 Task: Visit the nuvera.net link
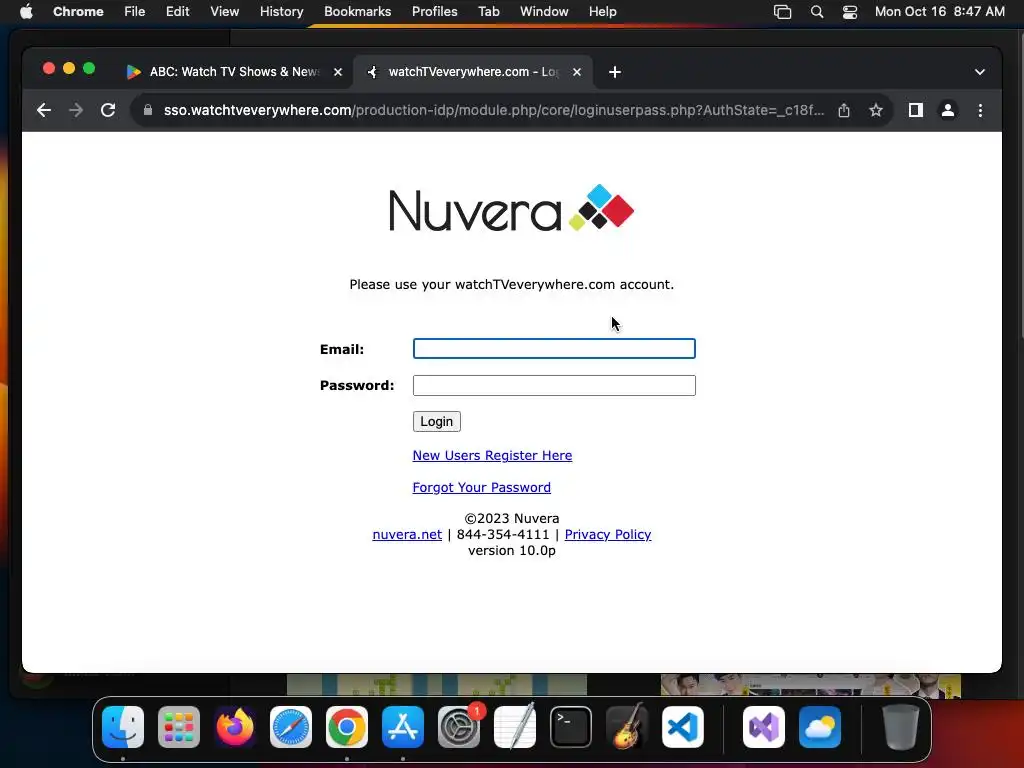click(407, 534)
